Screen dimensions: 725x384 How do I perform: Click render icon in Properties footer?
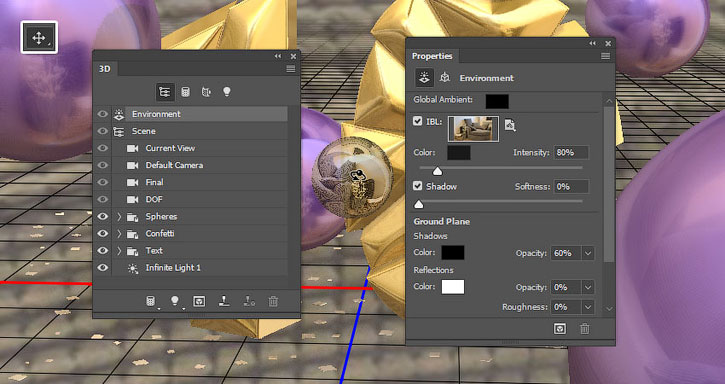560,328
